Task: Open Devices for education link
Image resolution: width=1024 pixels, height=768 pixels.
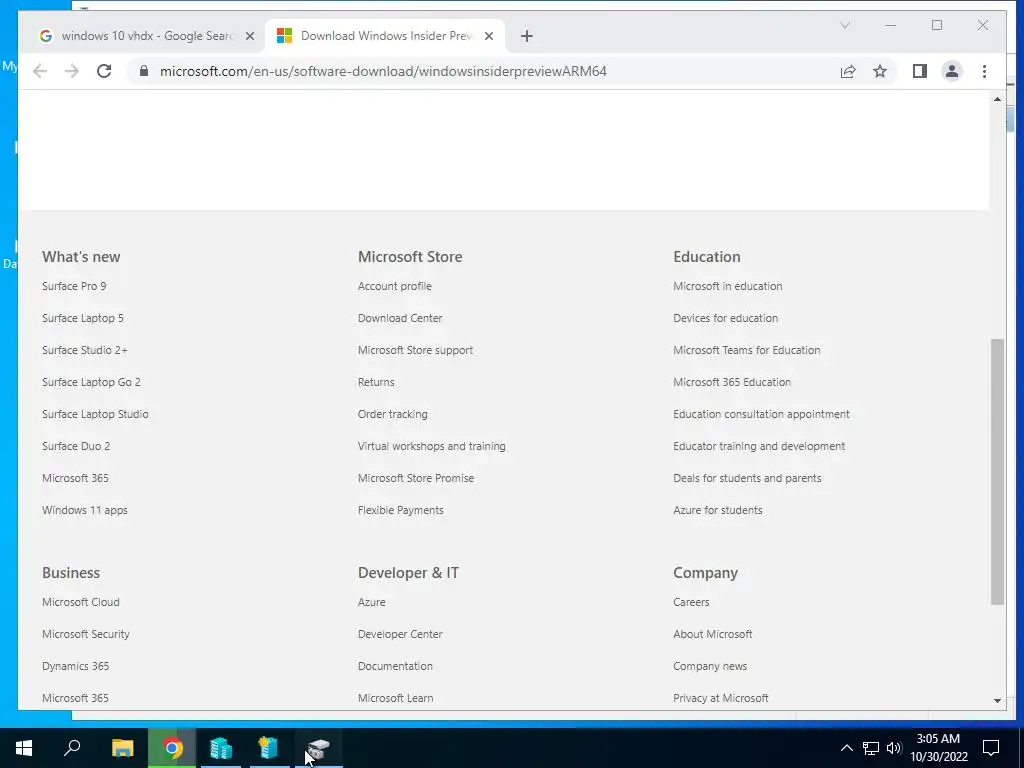Action: tap(726, 318)
